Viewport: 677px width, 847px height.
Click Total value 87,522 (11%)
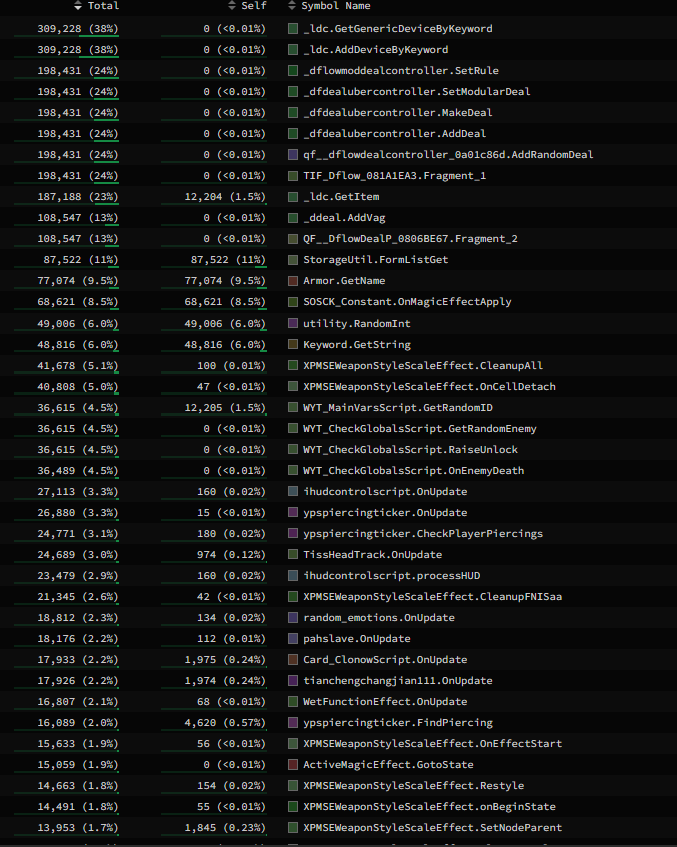[81, 260]
